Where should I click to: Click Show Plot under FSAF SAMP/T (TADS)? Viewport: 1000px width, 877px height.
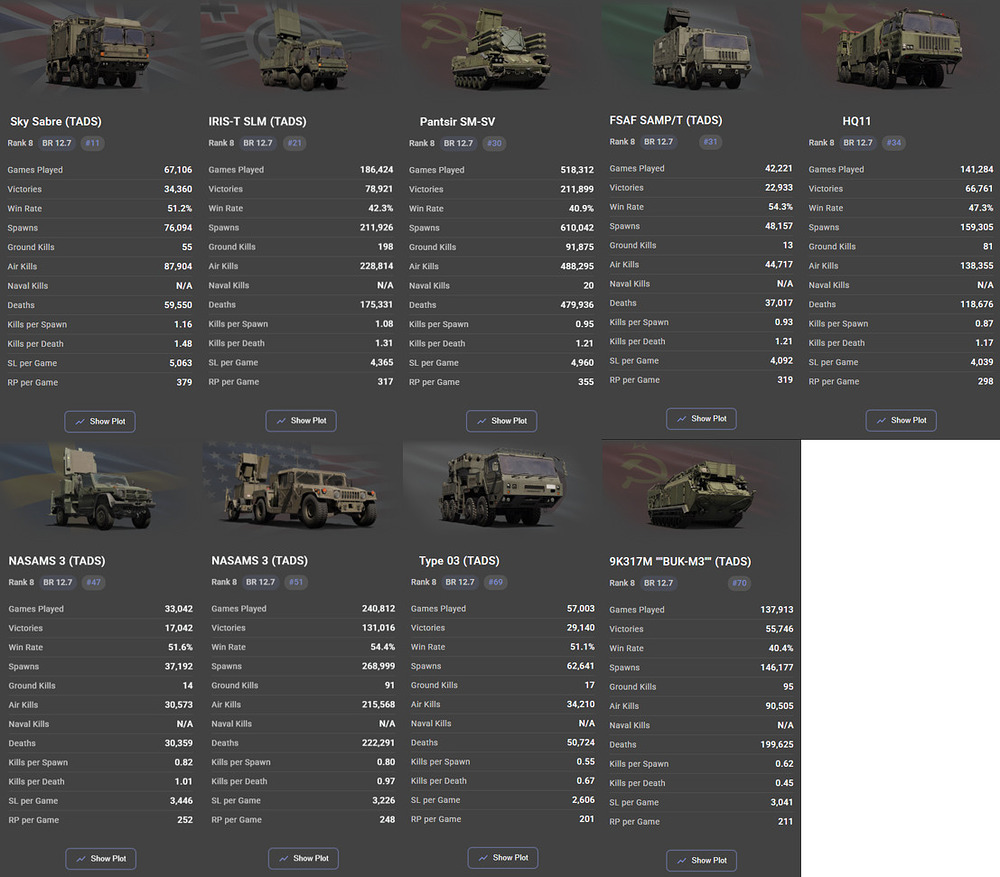[701, 419]
